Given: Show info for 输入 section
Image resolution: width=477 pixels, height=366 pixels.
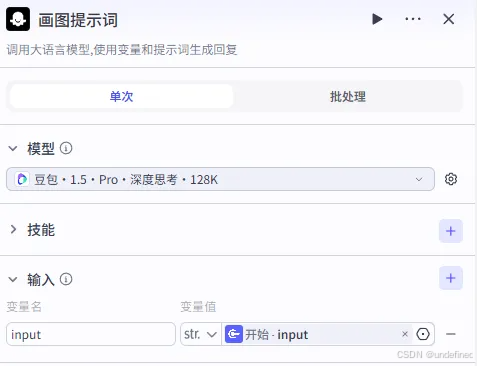Looking at the screenshot, I should pyautogui.click(x=66, y=279).
